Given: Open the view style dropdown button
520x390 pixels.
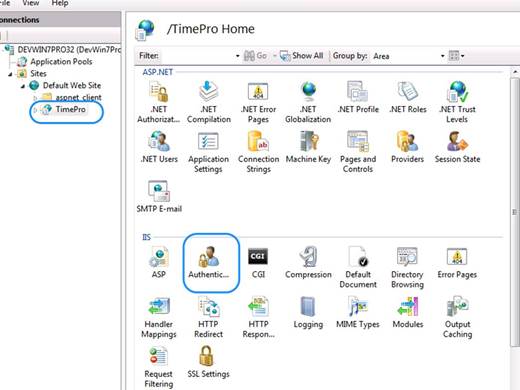Looking at the screenshot, I should 456,56.
